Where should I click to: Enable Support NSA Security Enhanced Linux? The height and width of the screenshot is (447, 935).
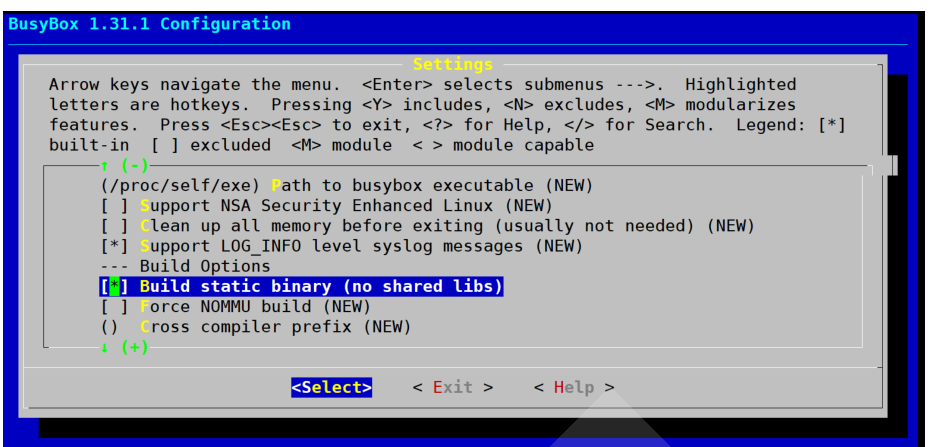tap(114, 206)
